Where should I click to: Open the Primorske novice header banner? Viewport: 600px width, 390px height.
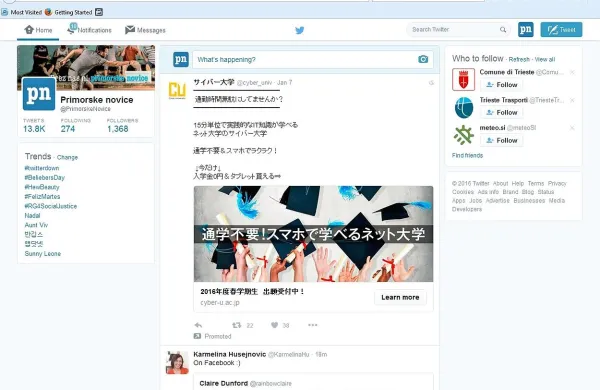click(86, 68)
